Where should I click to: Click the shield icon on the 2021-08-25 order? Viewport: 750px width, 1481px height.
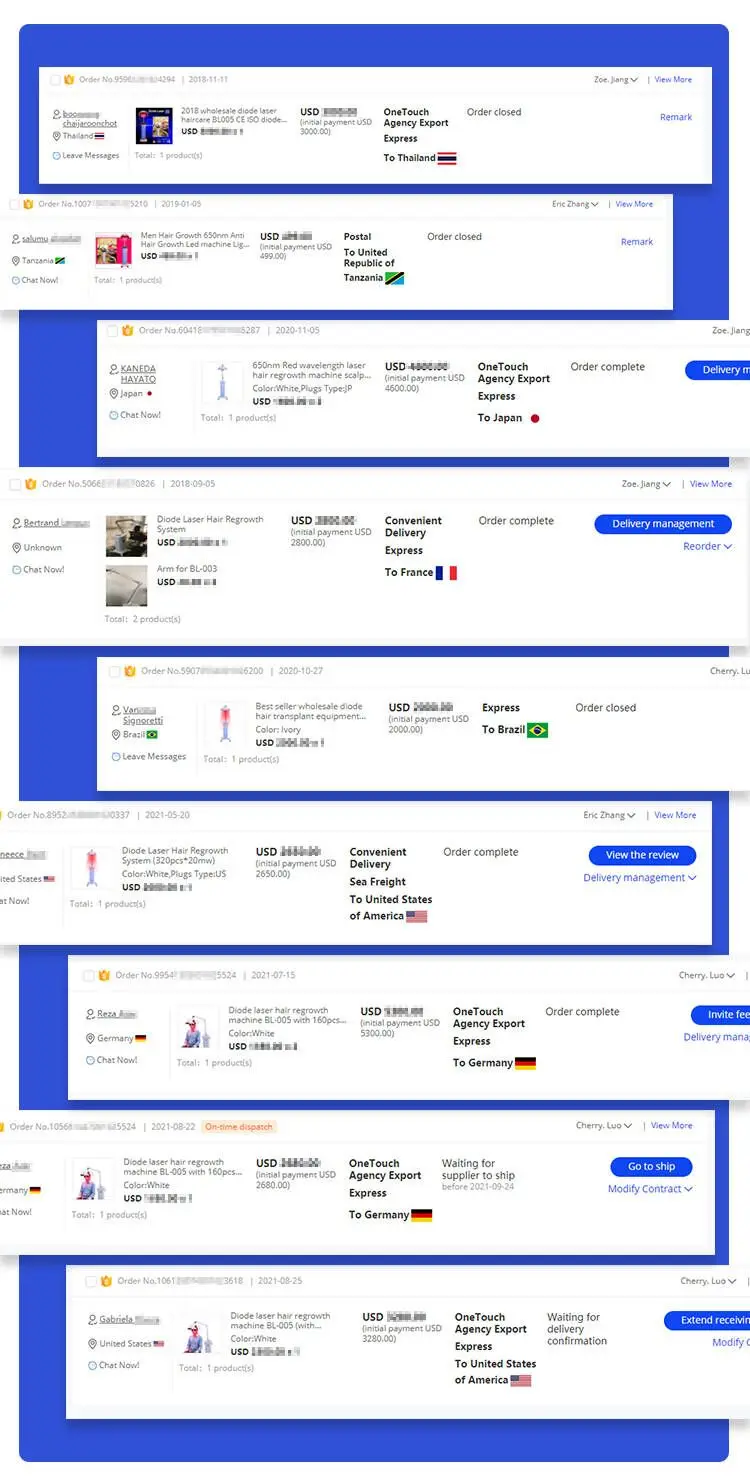coord(107,1281)
